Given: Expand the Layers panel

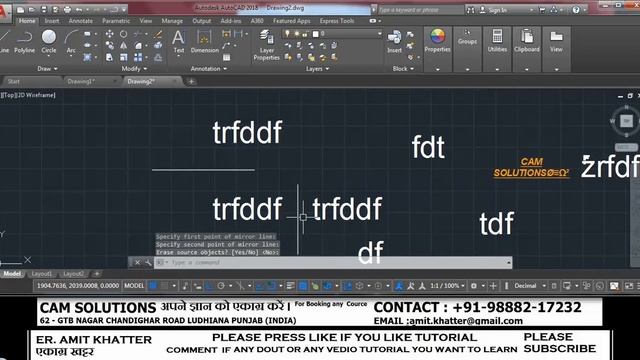Looking at the screenshot, I should point(317,69).
